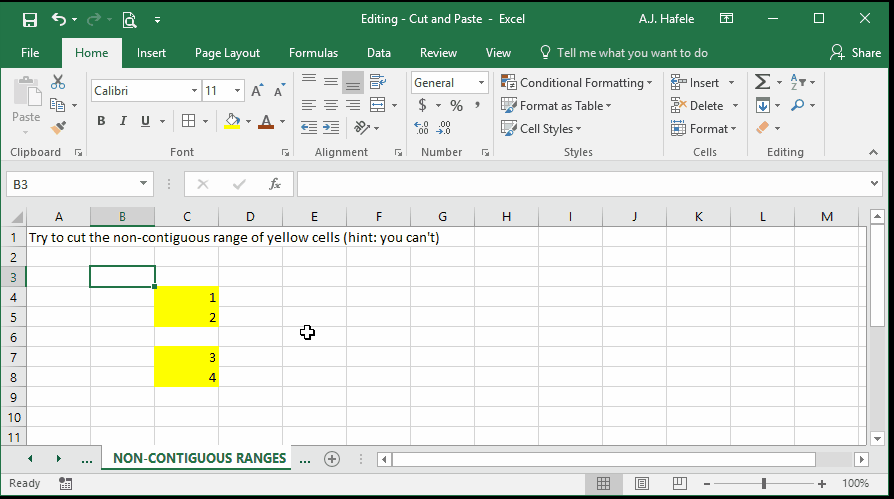Click the Fill down arrow icon

pos(762,106)
